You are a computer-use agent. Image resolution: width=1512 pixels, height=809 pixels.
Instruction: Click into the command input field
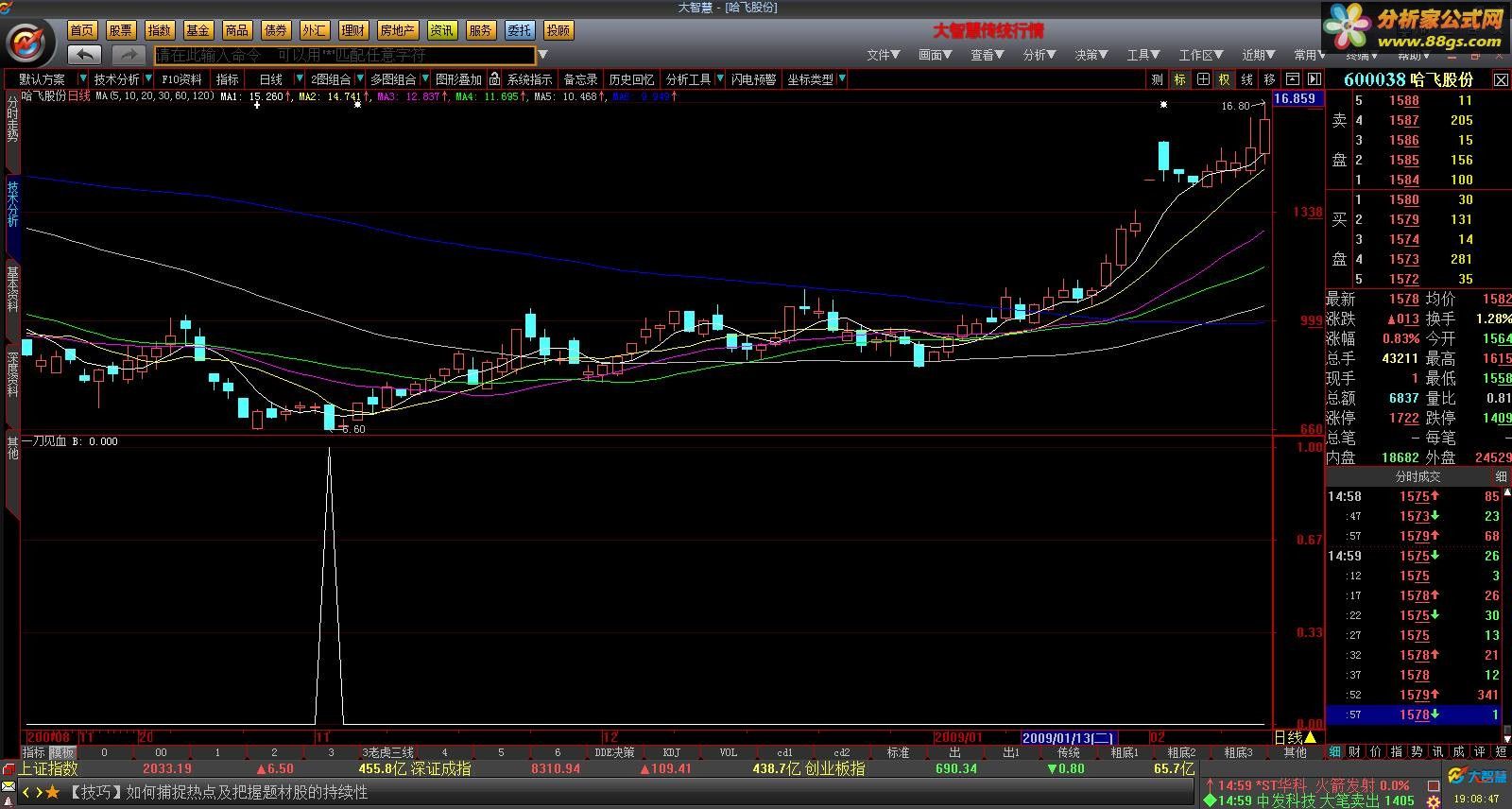345,55
